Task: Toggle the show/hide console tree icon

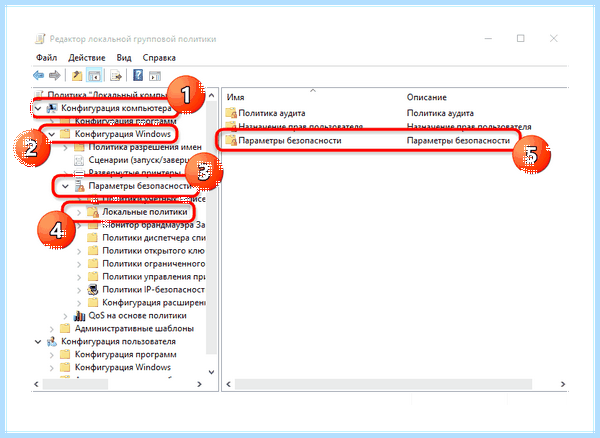Action: pyautogui.click(x=94, y=75)
